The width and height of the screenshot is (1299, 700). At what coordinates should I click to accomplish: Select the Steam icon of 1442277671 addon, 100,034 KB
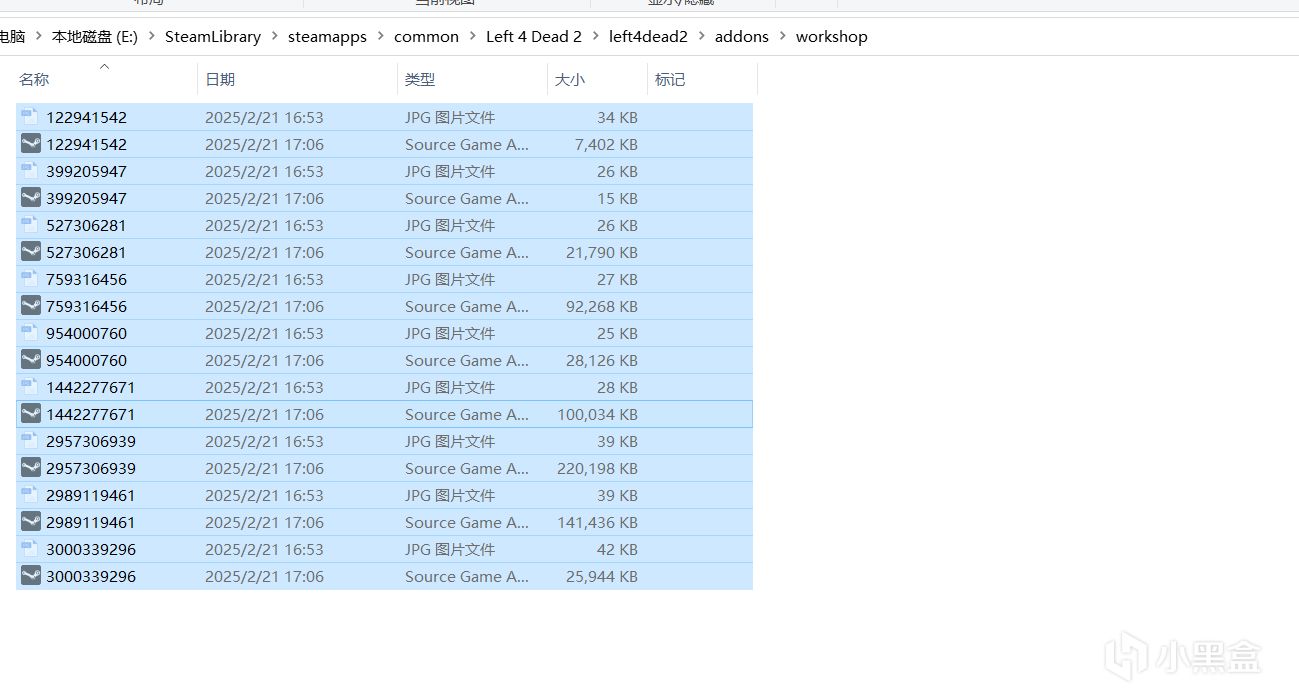(x=31, y=414)
